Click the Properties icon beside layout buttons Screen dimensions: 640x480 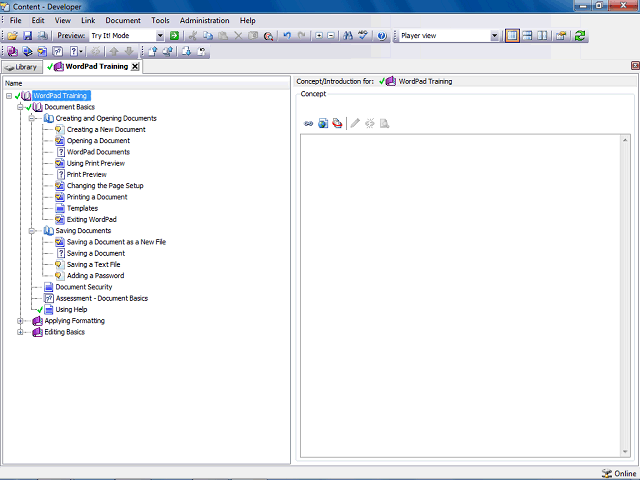[561, 36]
